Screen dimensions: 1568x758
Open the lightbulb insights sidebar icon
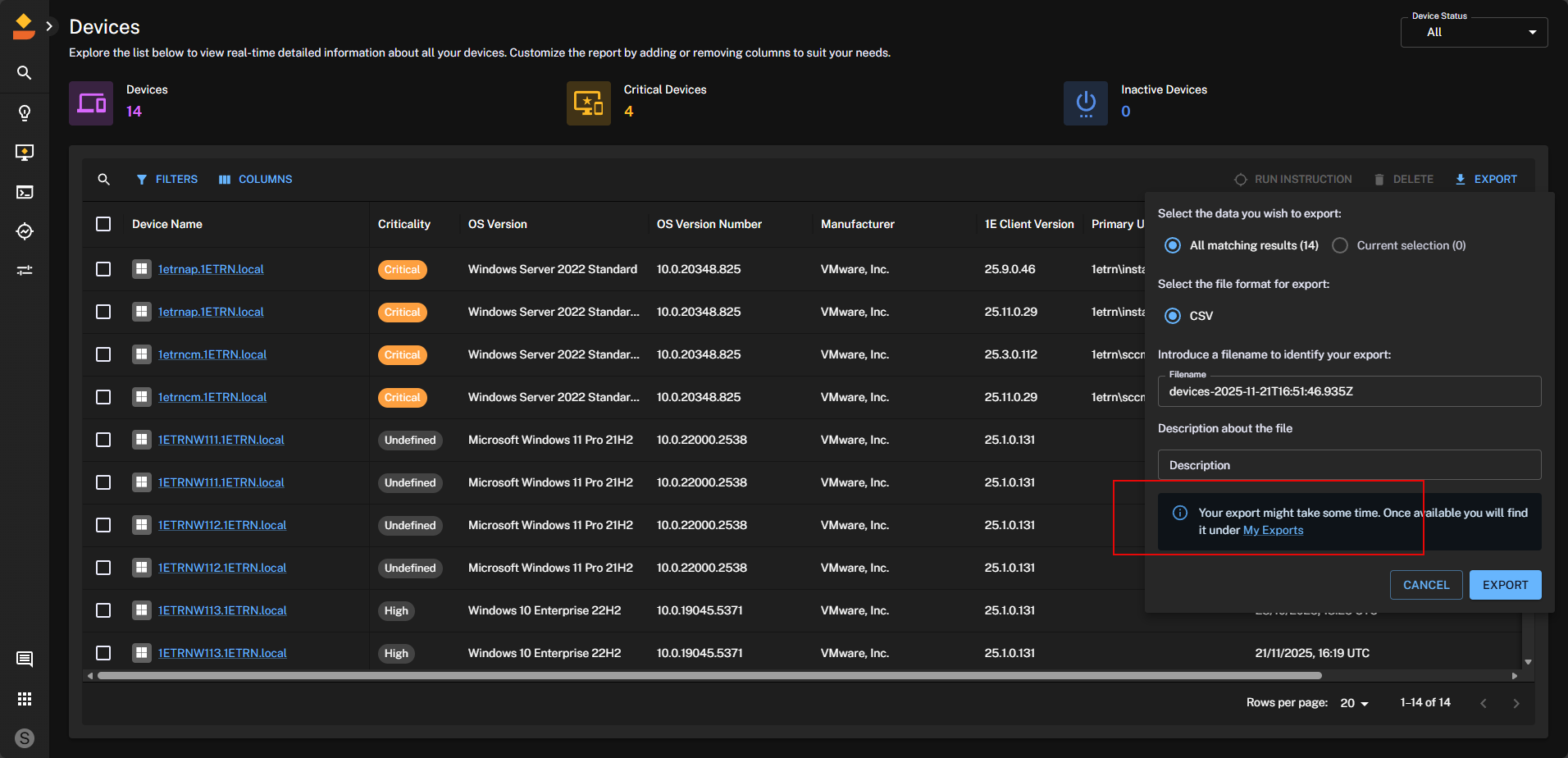[x=25, y=112]
